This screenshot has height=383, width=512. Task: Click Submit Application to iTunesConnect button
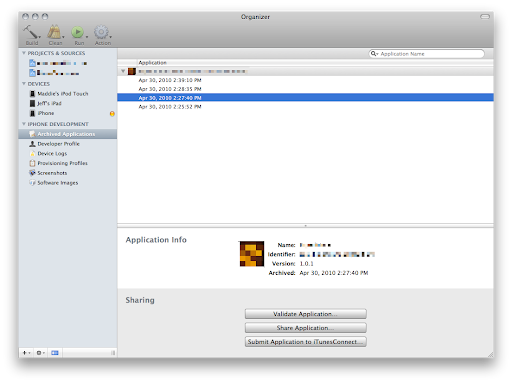click(305, 342)
